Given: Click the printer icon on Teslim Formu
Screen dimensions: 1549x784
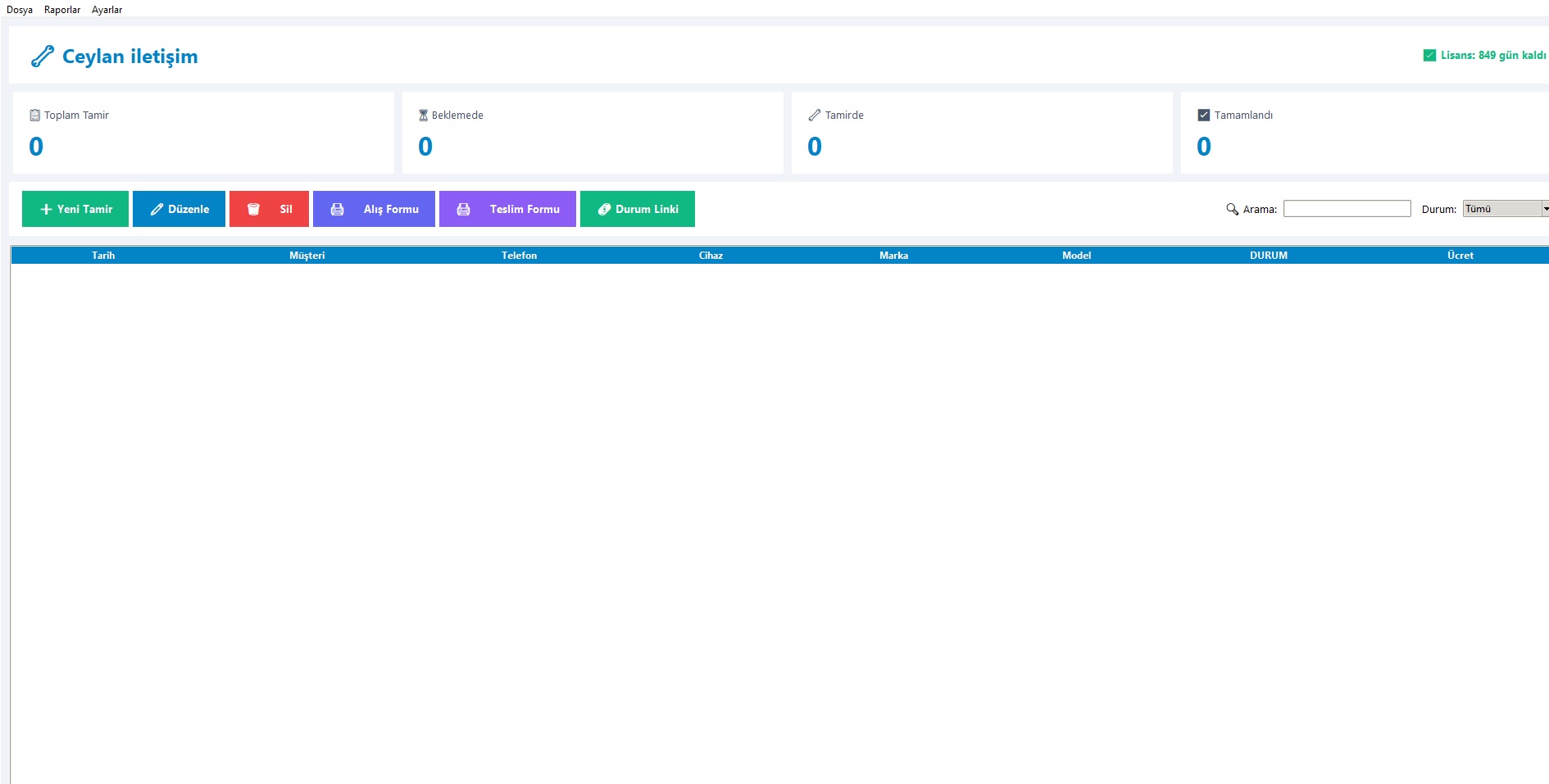Looking at the screenshot, I should pos(463,210).
